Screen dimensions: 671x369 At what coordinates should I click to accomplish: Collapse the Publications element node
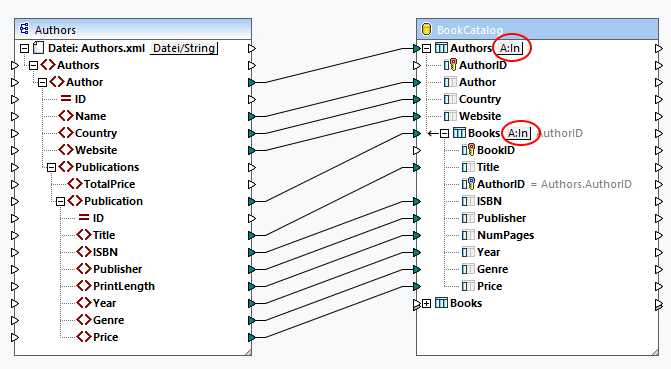coord(51,167)
